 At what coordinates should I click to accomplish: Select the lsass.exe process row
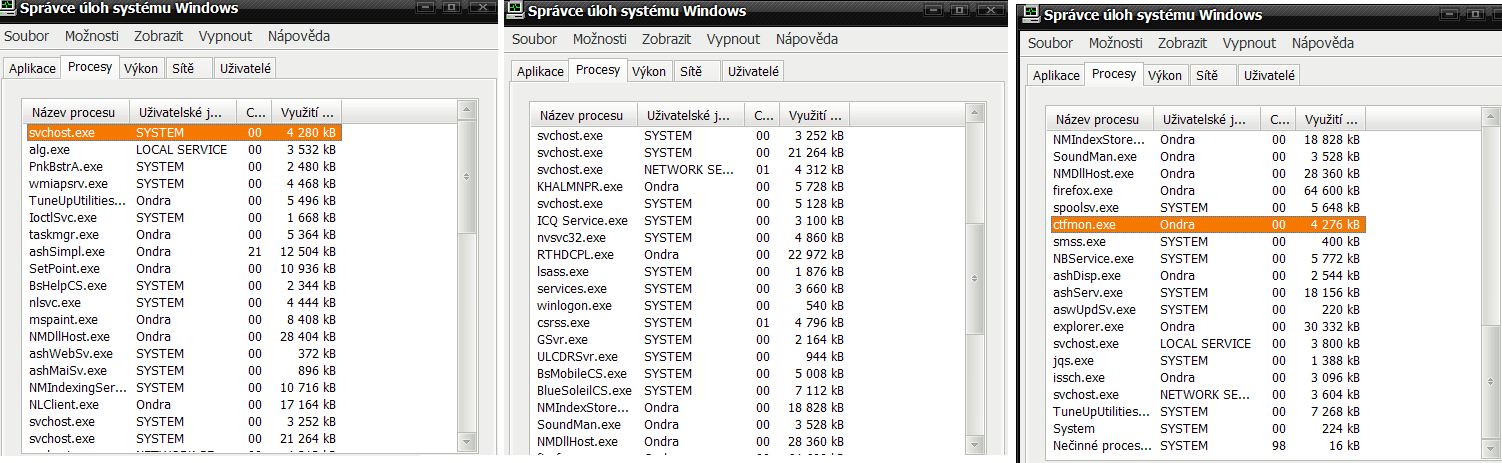[x=692, y=271]
